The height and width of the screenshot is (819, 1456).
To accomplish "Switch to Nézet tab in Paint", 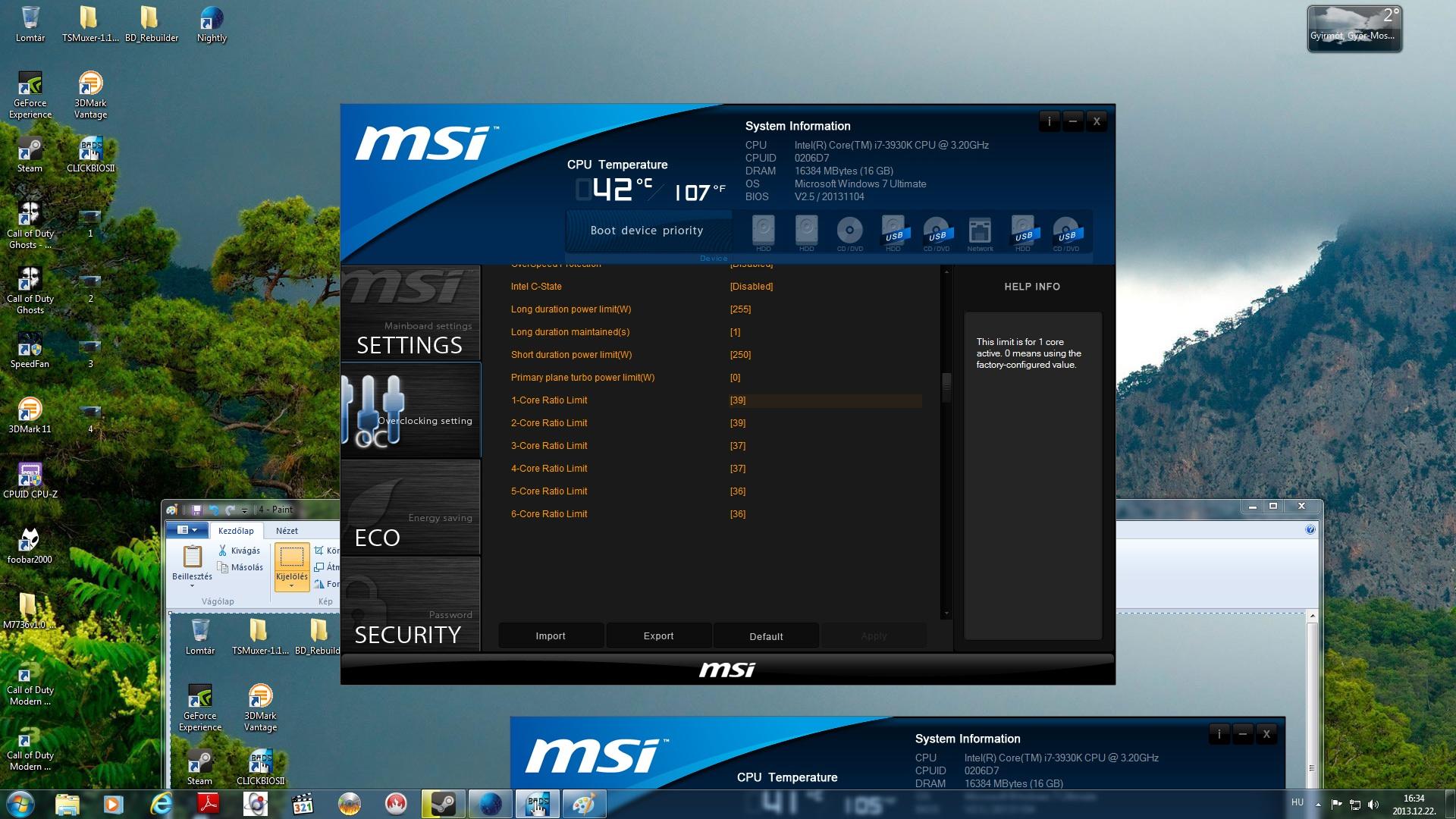I will [x=287, y=531].
